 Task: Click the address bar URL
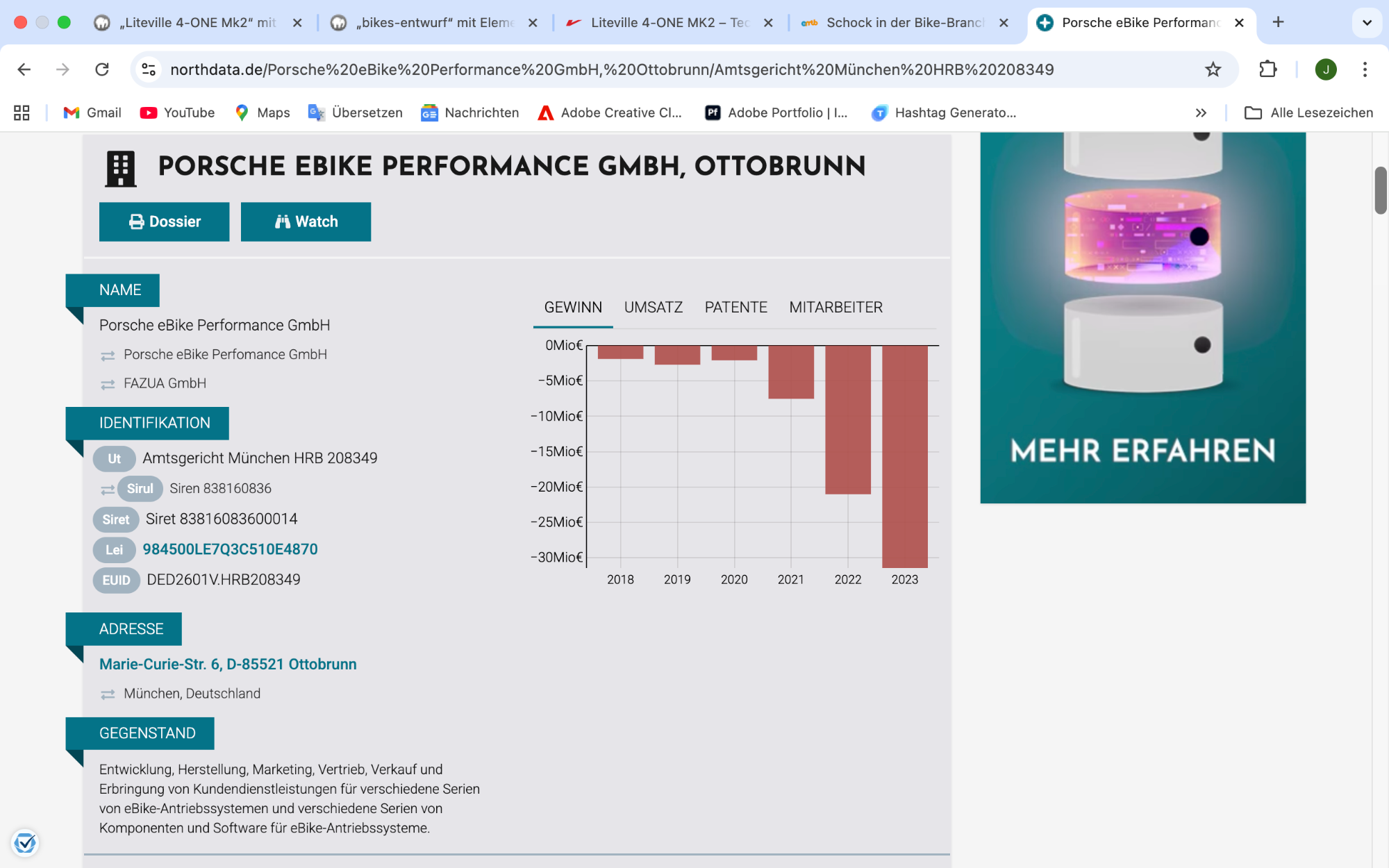(612, 69)
